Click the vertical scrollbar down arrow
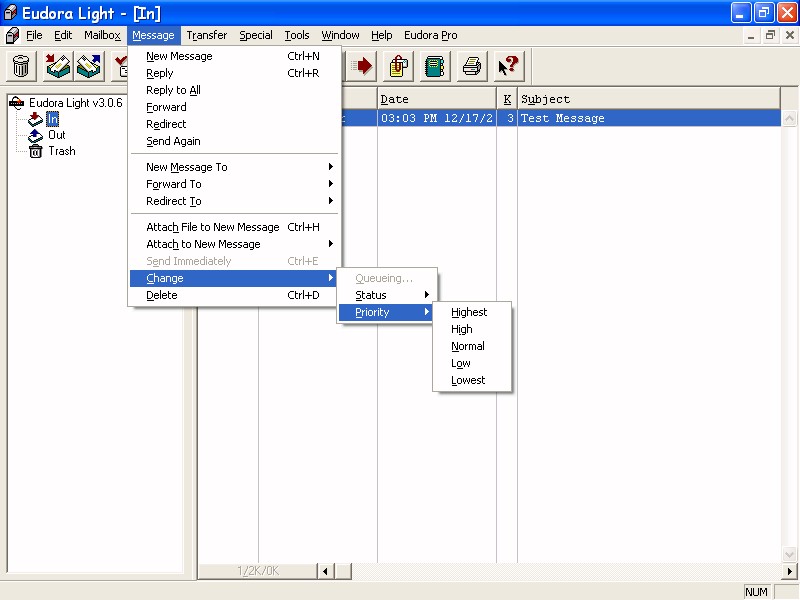The width and height of the screenshot is (800, 600). (x=789, y=554)
